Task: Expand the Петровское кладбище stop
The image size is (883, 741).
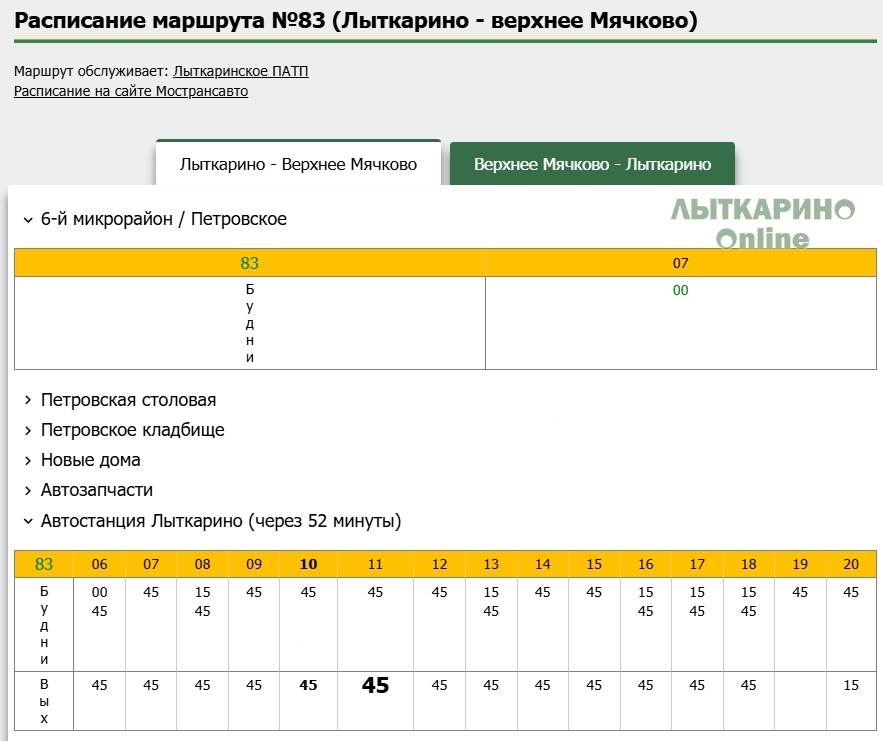Action: coord(132,430)
